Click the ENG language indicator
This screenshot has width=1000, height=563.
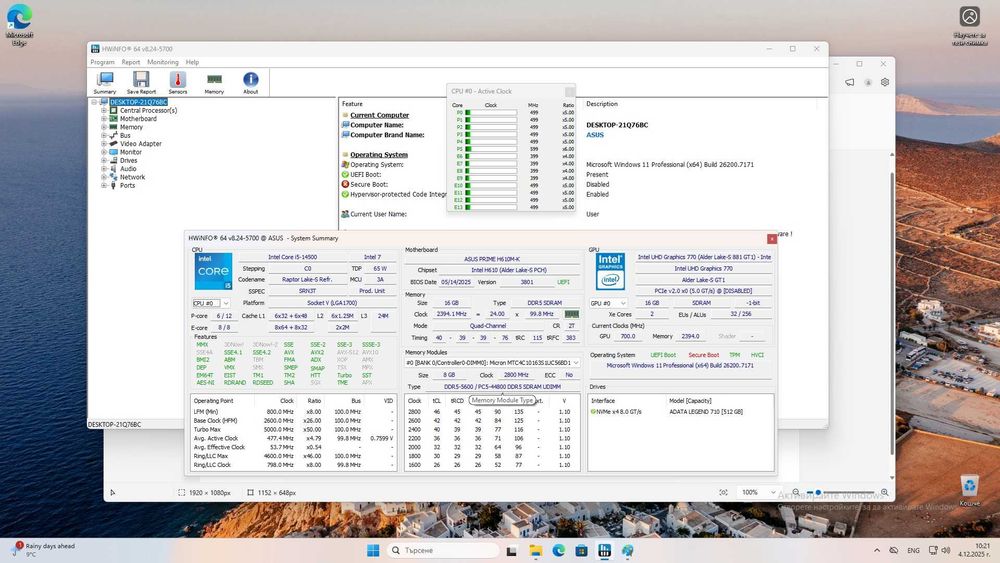tap(913, 550)
